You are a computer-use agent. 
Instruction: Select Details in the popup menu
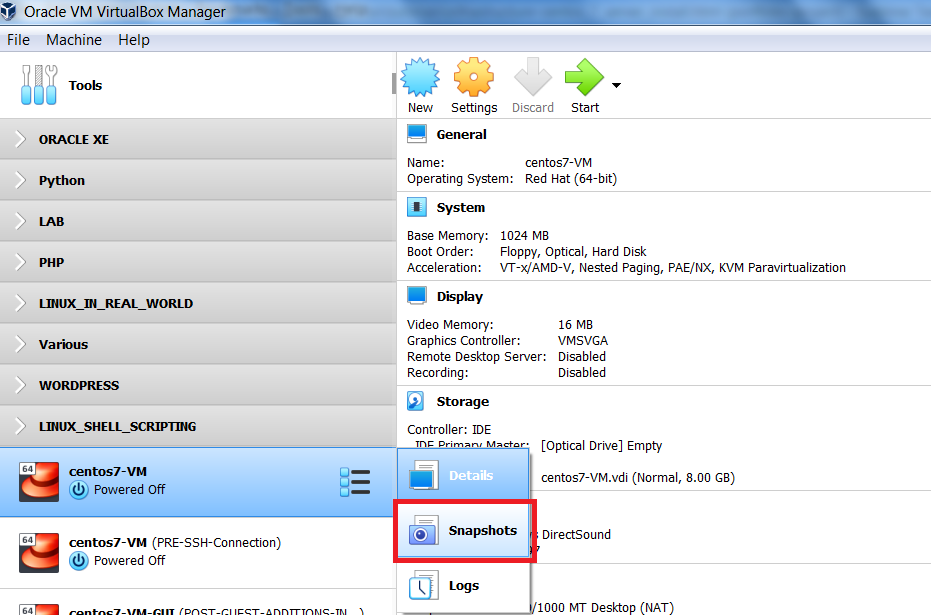[470, 476]
